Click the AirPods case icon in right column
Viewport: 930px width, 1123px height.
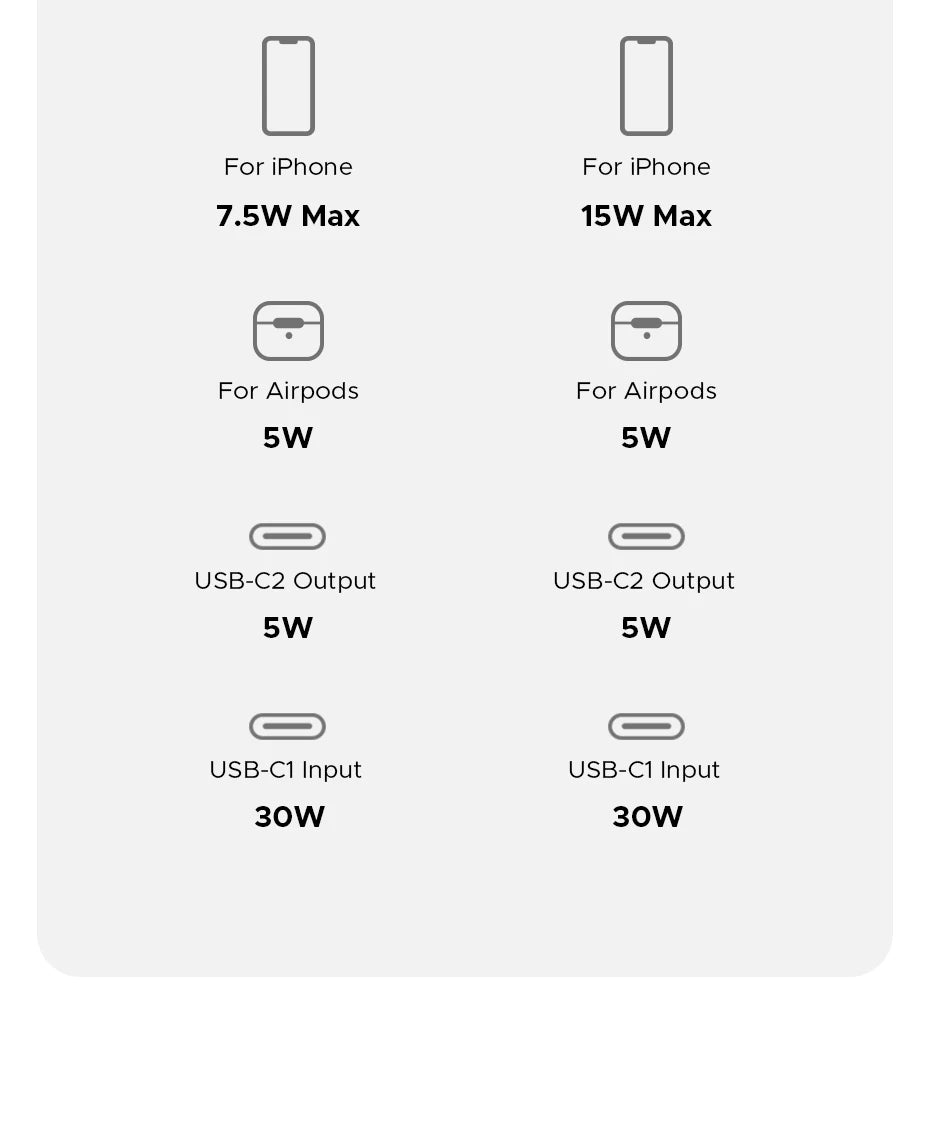[x=646, y=331]
